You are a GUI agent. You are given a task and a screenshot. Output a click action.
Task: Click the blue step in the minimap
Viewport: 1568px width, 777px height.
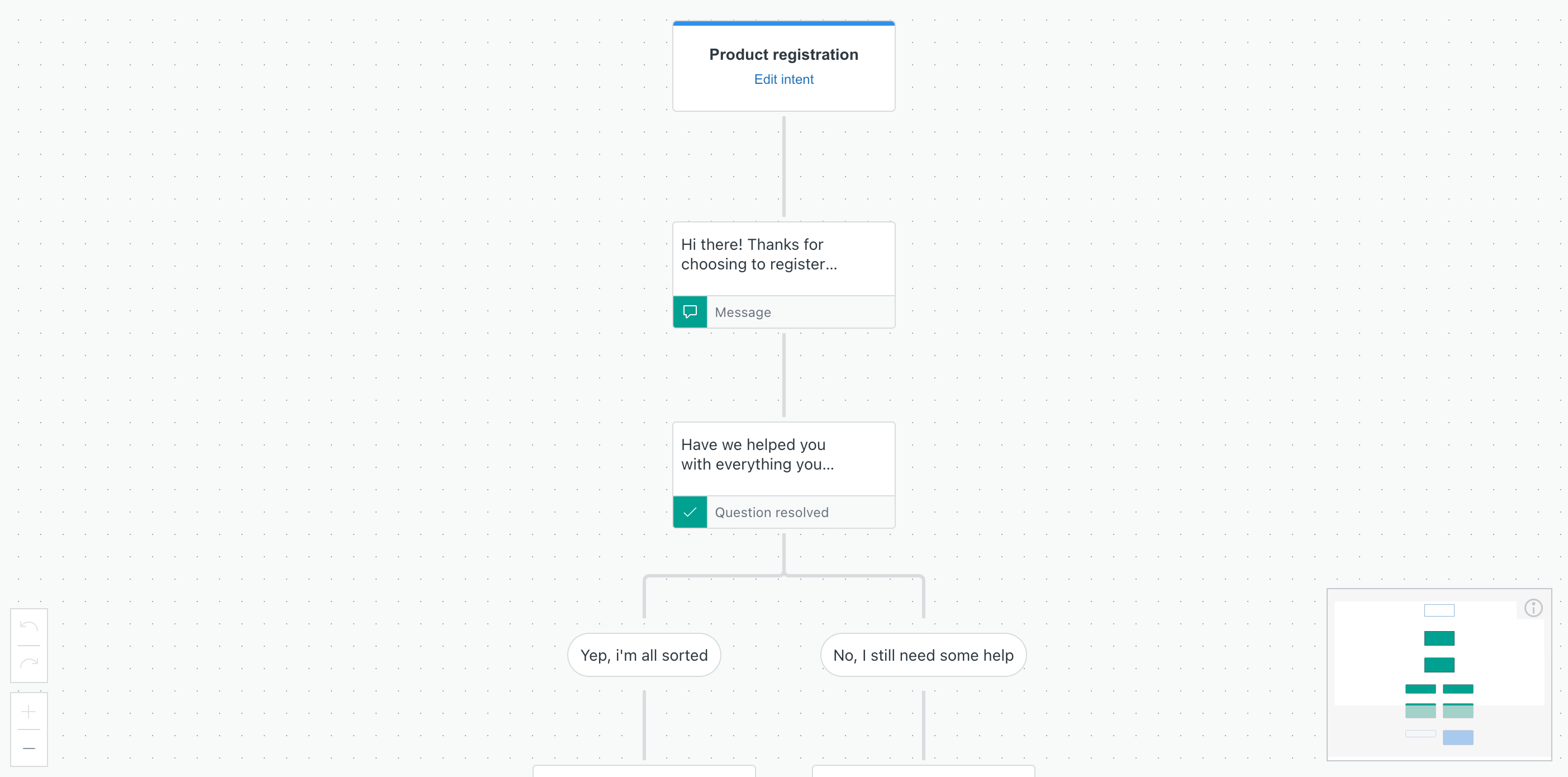[1458, 737]
